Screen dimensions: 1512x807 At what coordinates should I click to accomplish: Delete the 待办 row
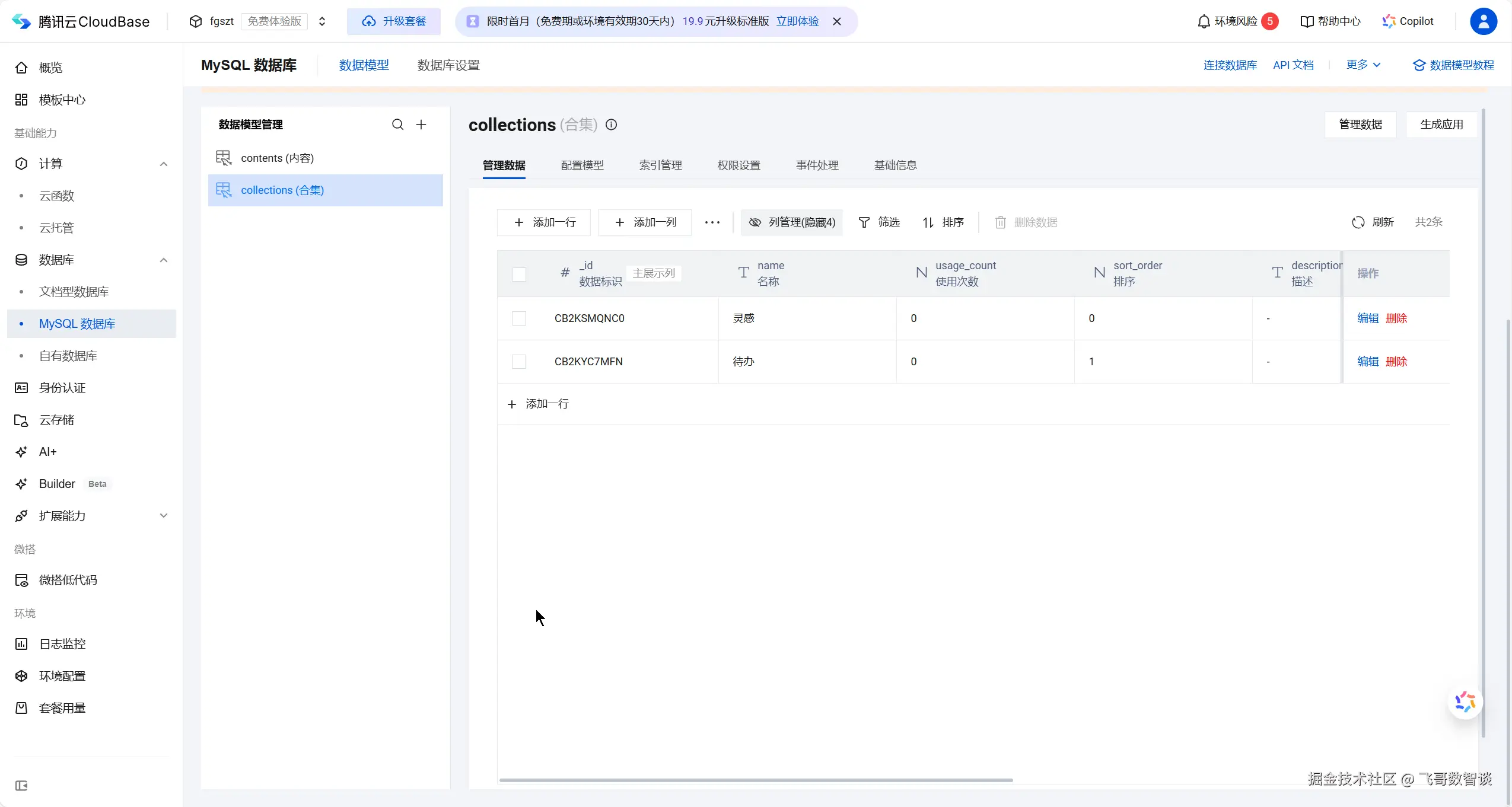tap(1396, 362)
